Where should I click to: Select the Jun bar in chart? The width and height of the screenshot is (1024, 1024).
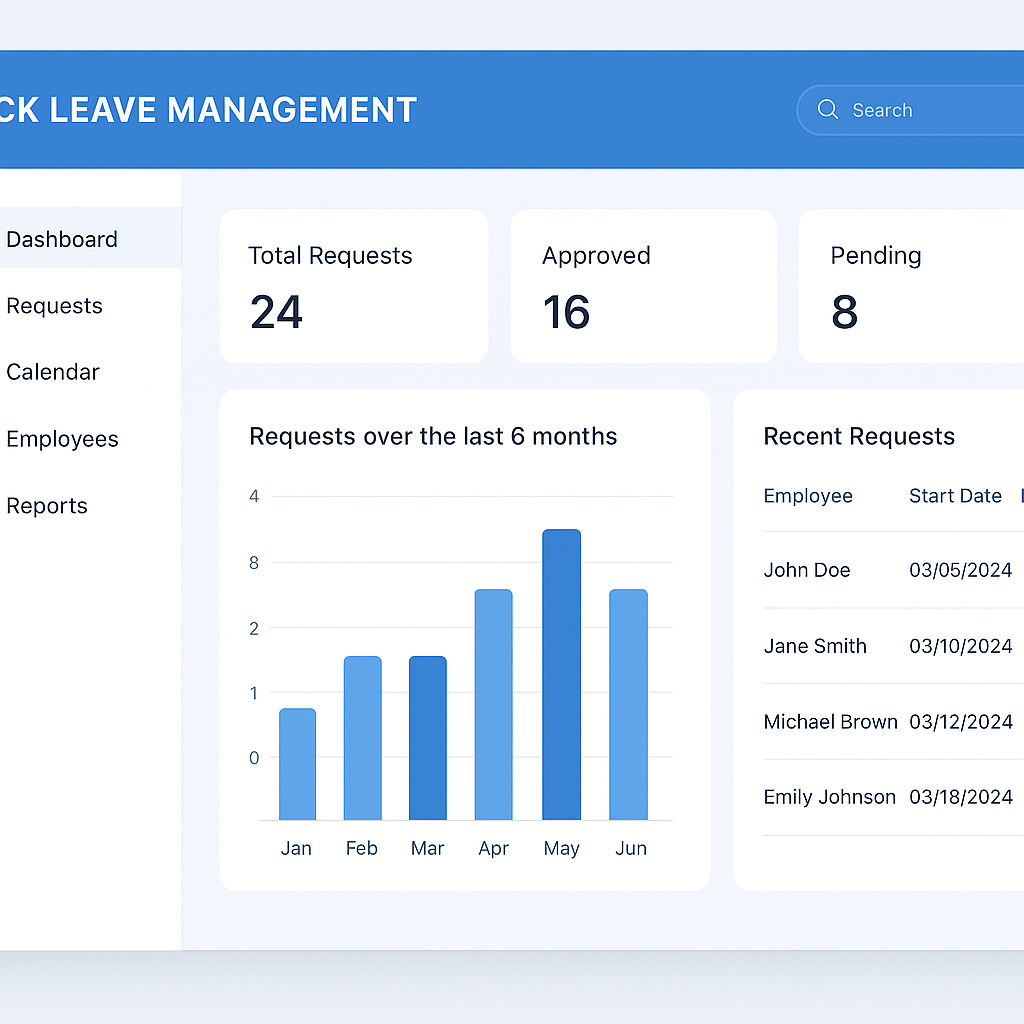[628, 705]
